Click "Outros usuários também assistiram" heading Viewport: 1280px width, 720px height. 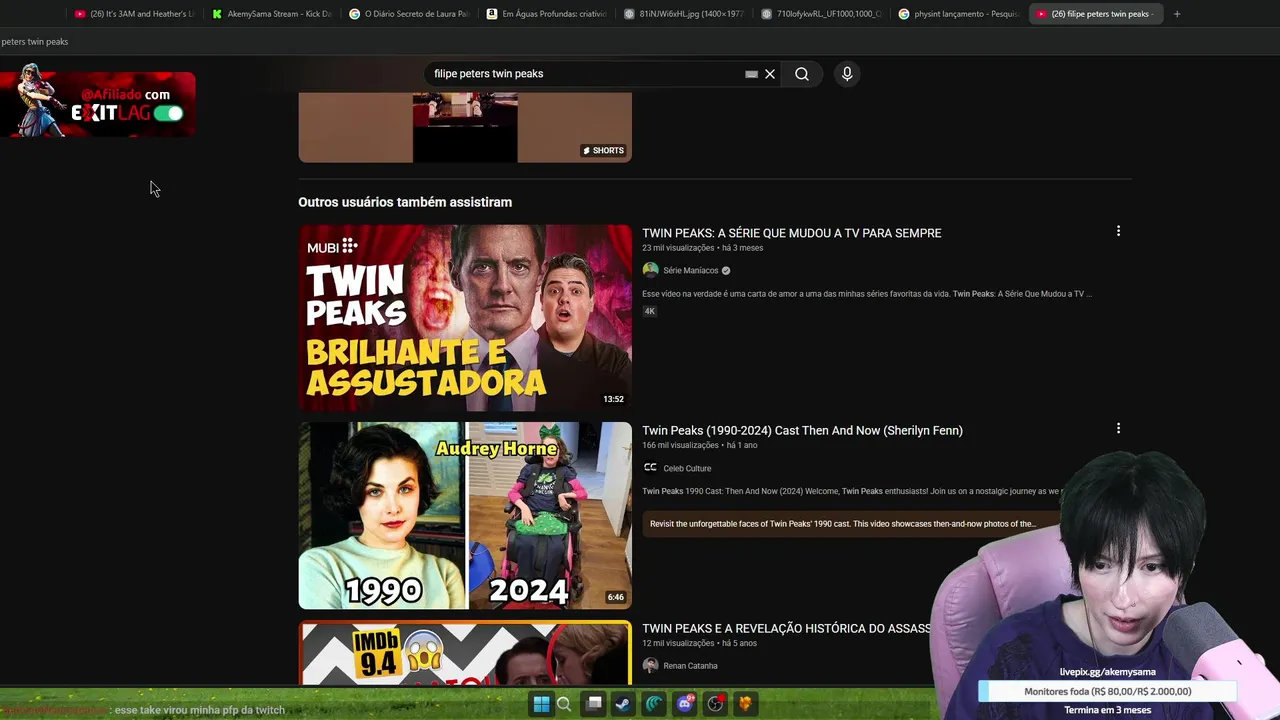[x=405, y=202]
